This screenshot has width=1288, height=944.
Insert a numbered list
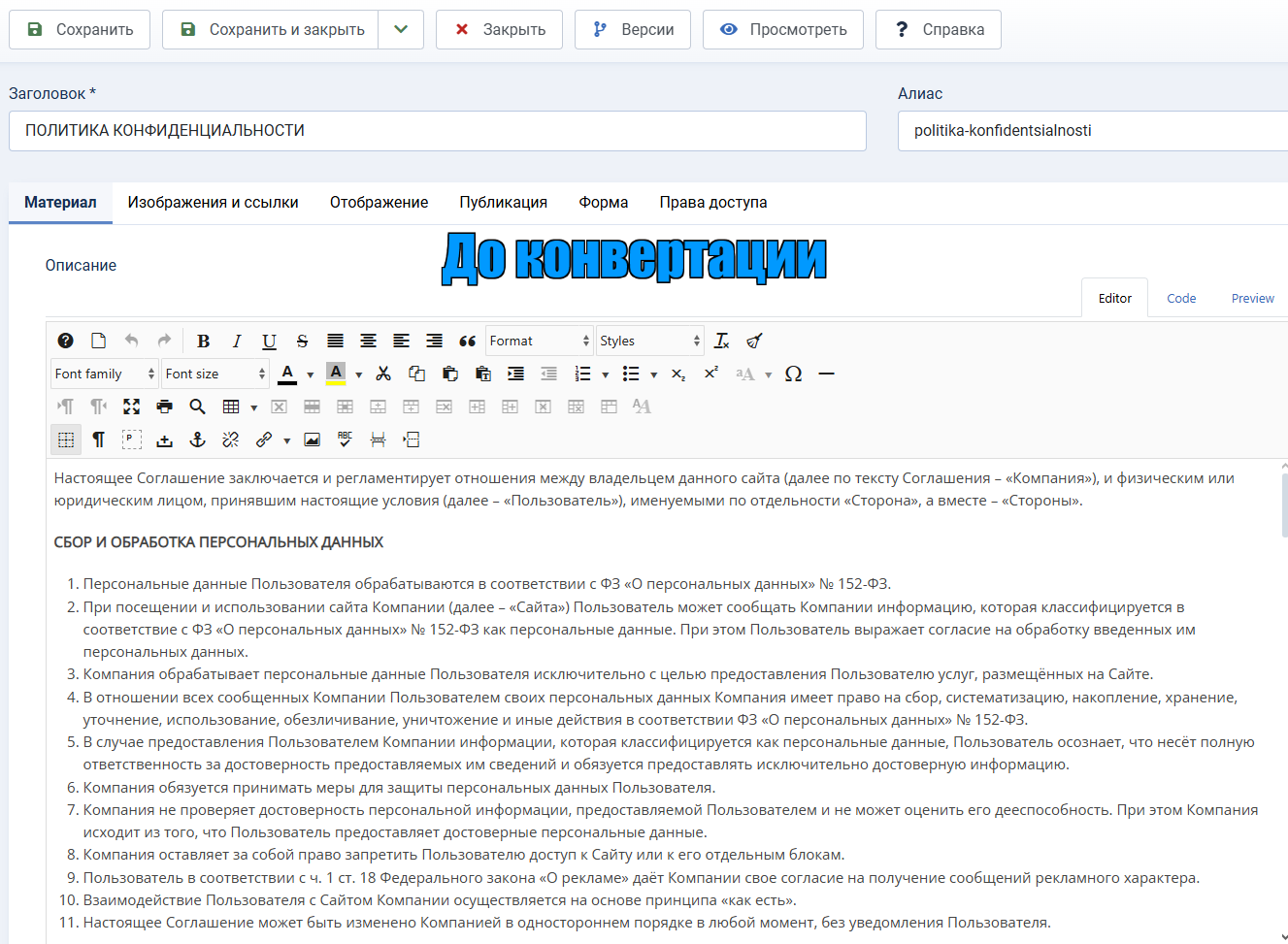click(x=582, y=374)
